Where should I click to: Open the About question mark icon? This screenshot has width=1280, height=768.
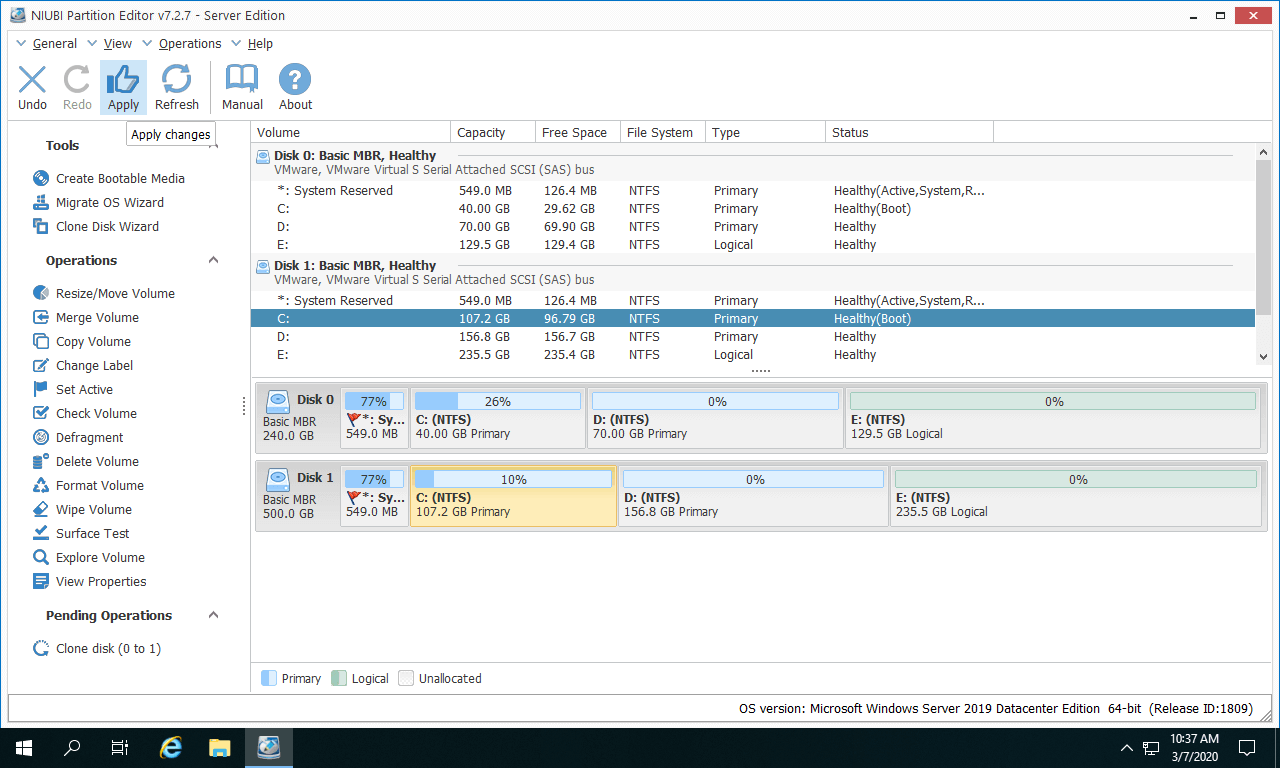295,80
